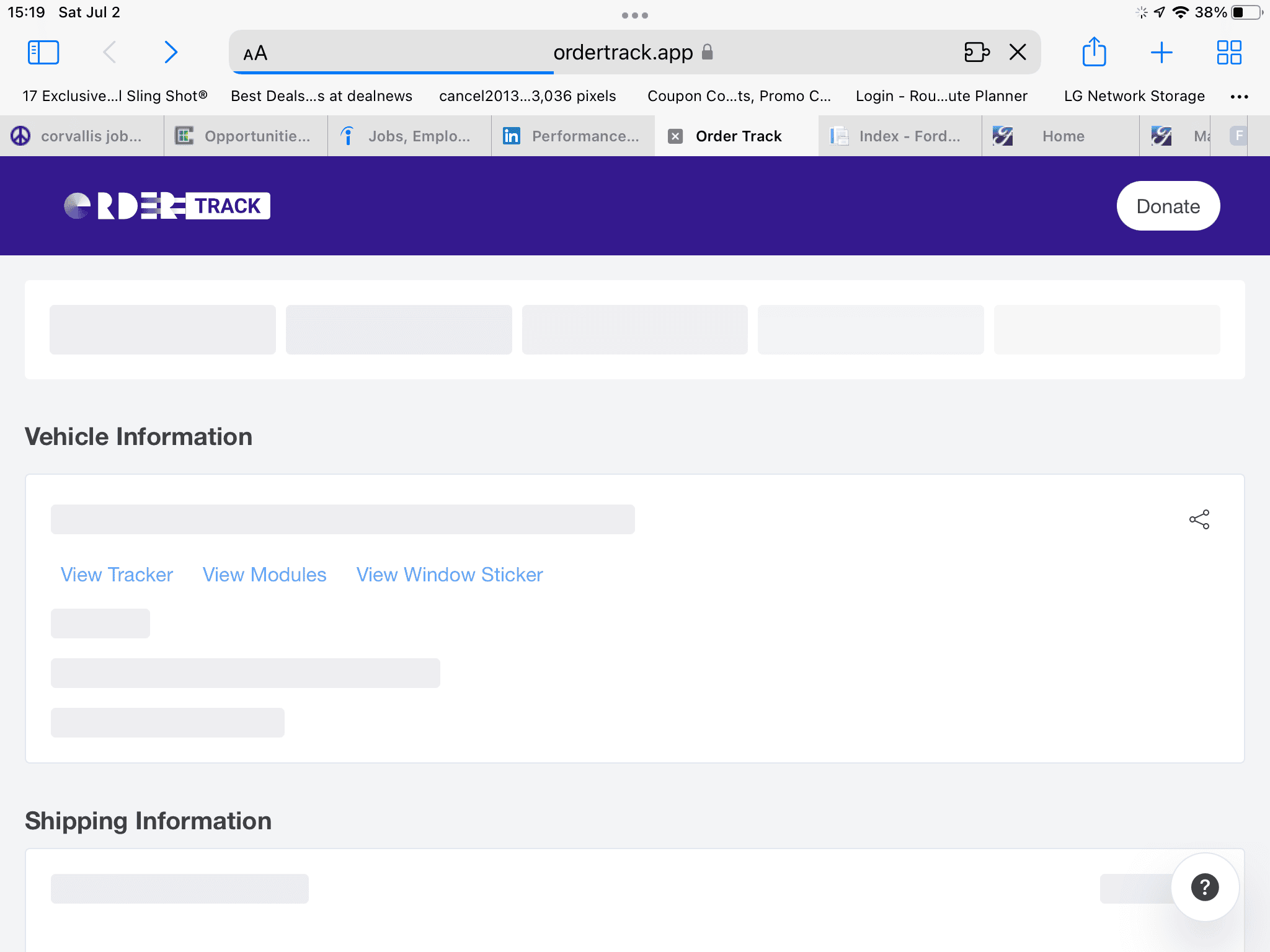Click the View Tracker link
This screenshot has height=952, width=1270.
(118, 574)
